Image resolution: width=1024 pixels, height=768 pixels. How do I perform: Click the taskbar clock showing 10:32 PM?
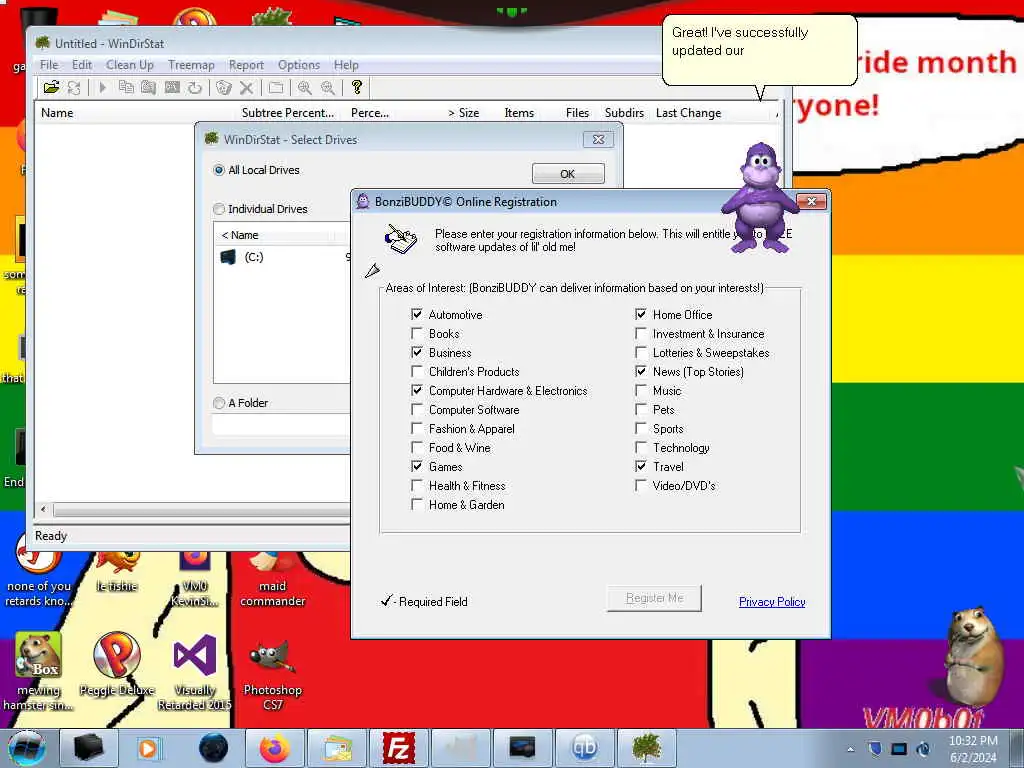point(973,748)
